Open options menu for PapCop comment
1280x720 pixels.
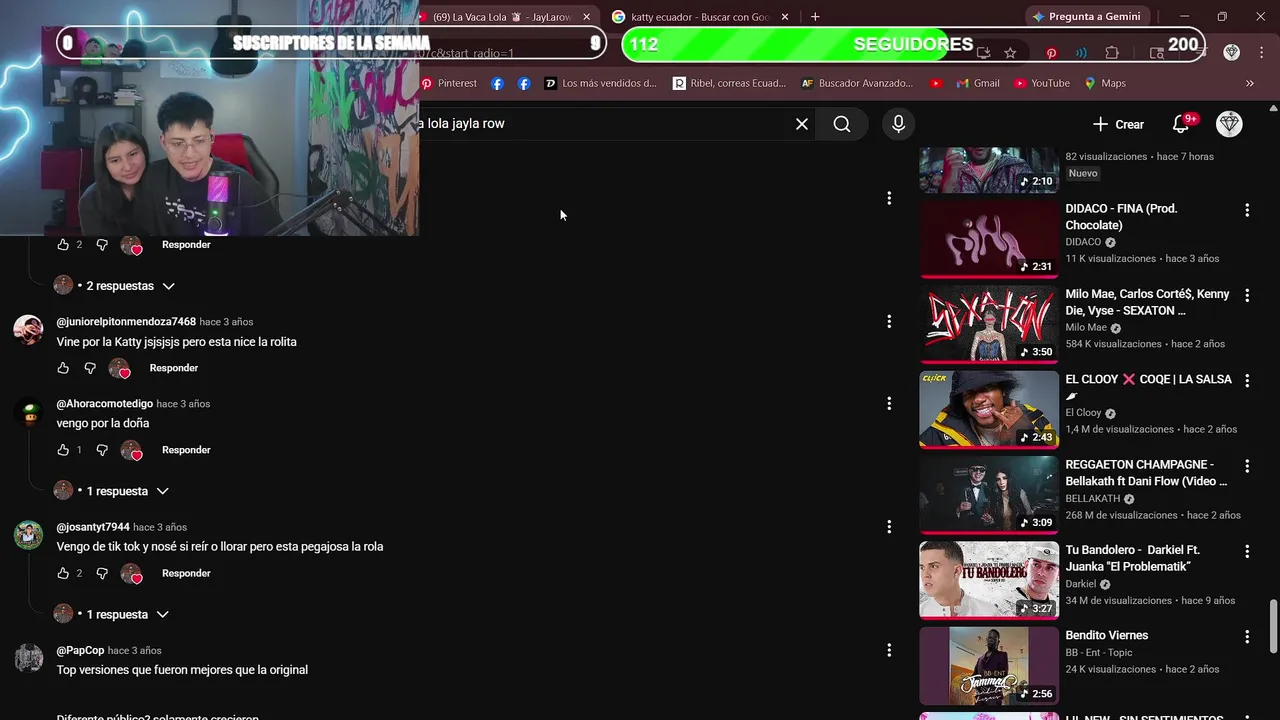tap(889, 650)
